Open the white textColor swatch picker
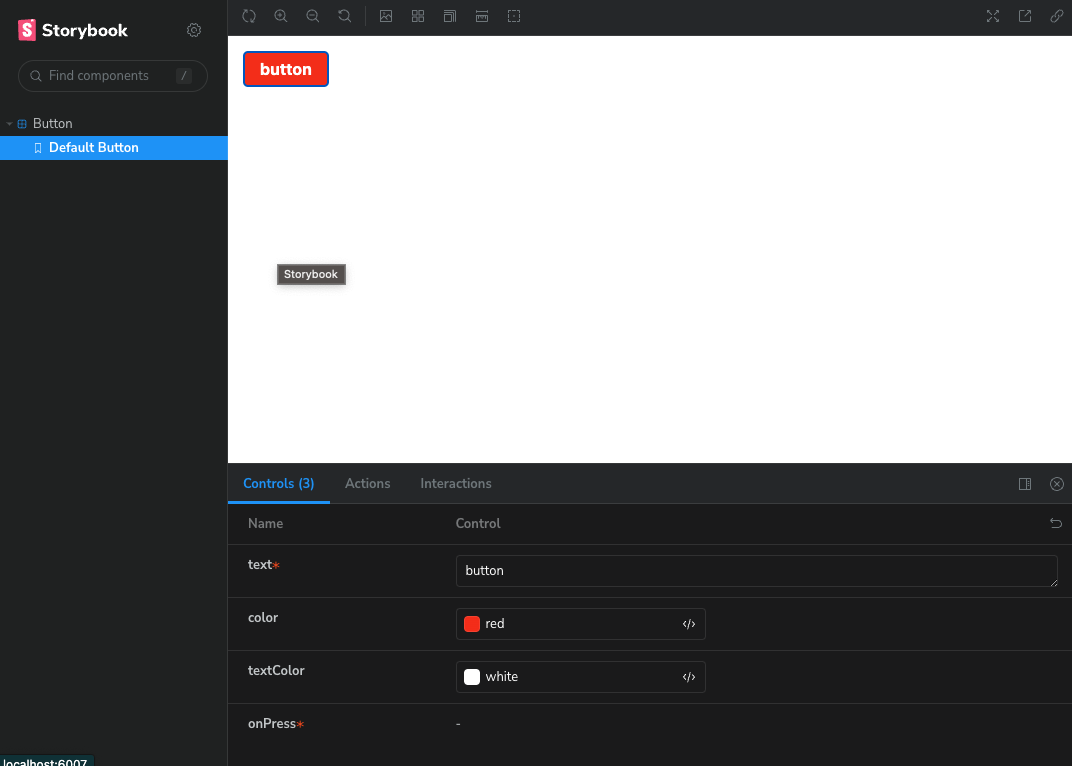 [x=472, y=677]
